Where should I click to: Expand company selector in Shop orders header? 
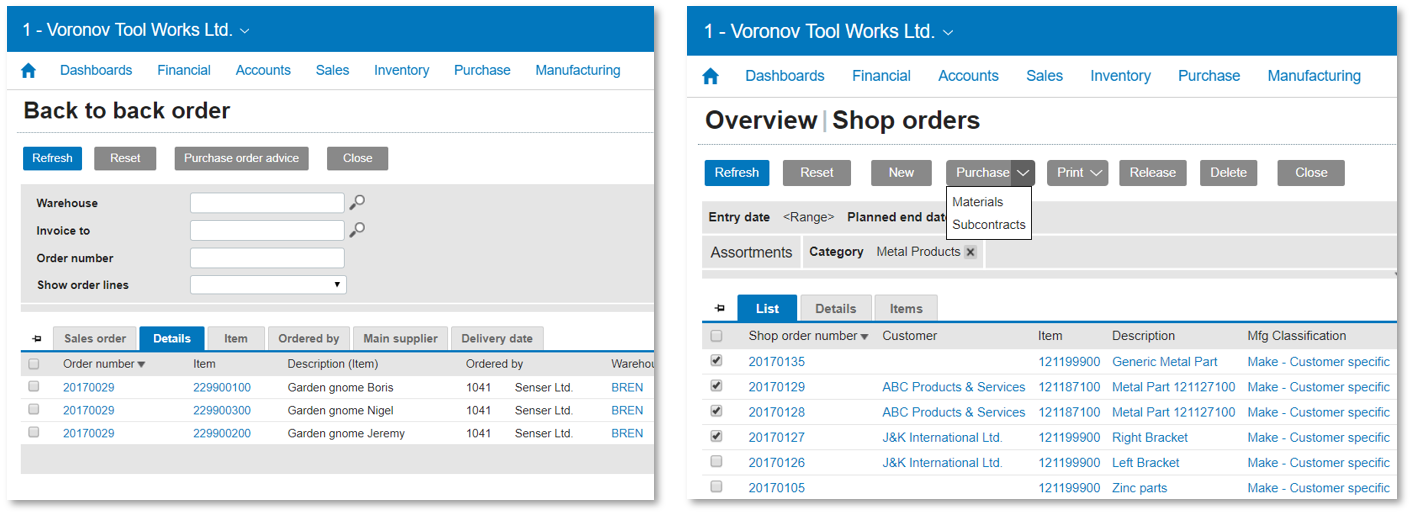[948, 33]
